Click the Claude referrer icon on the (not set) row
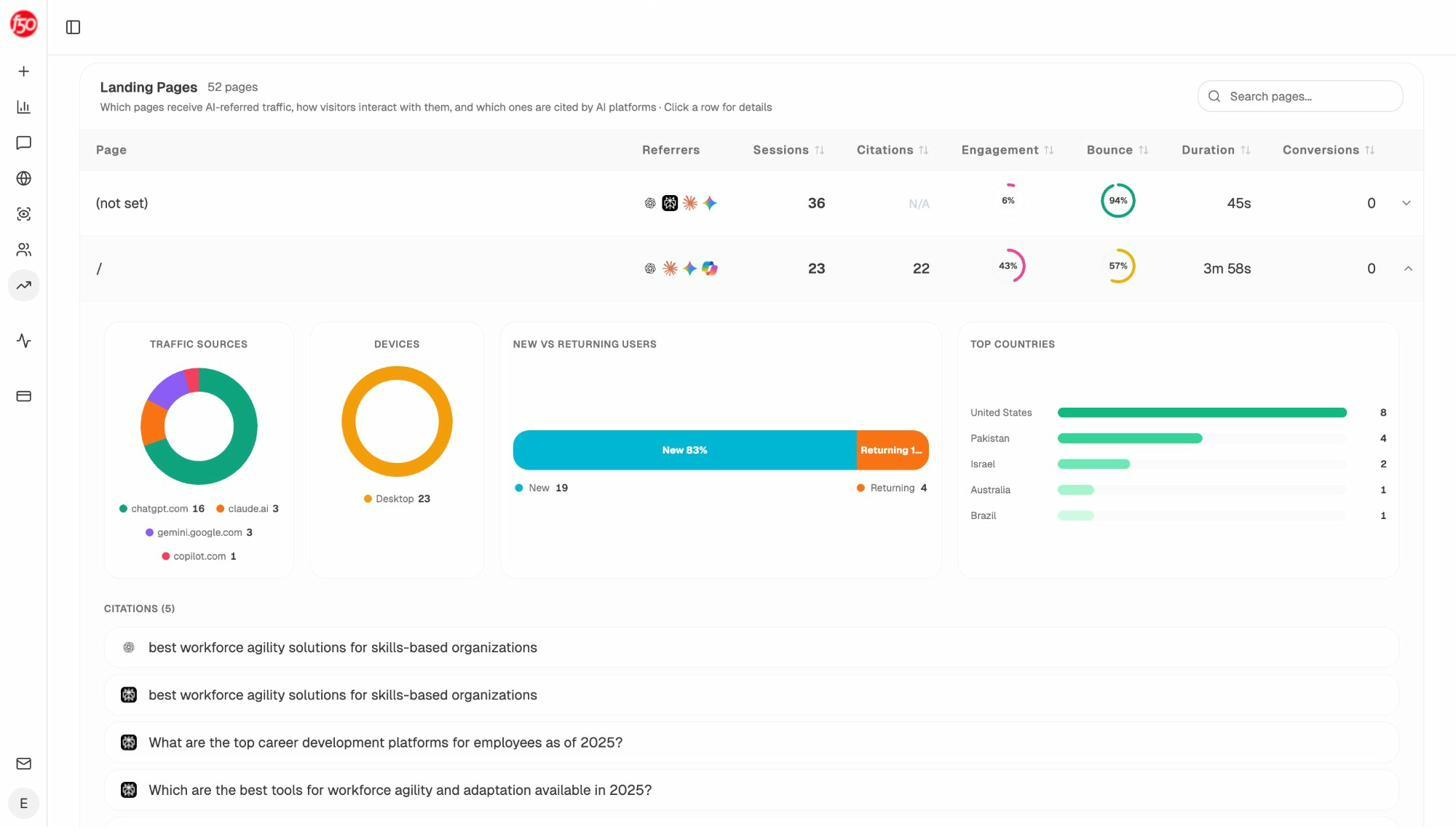This screenshot has height=840, width=1456. [670, 203]
